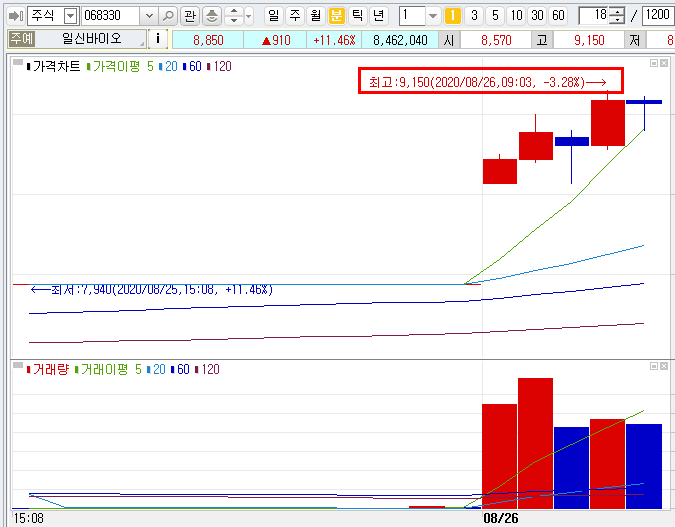Click the 가격차트 legend label
This screenshot has height=527, width=675.
click(53, 66)
